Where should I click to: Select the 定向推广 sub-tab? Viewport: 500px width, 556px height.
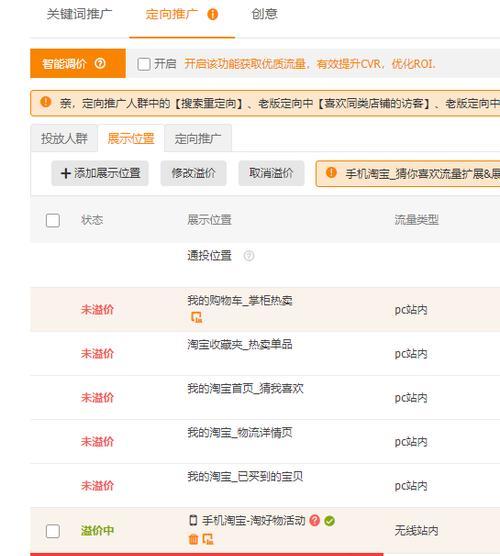point(198,139)
